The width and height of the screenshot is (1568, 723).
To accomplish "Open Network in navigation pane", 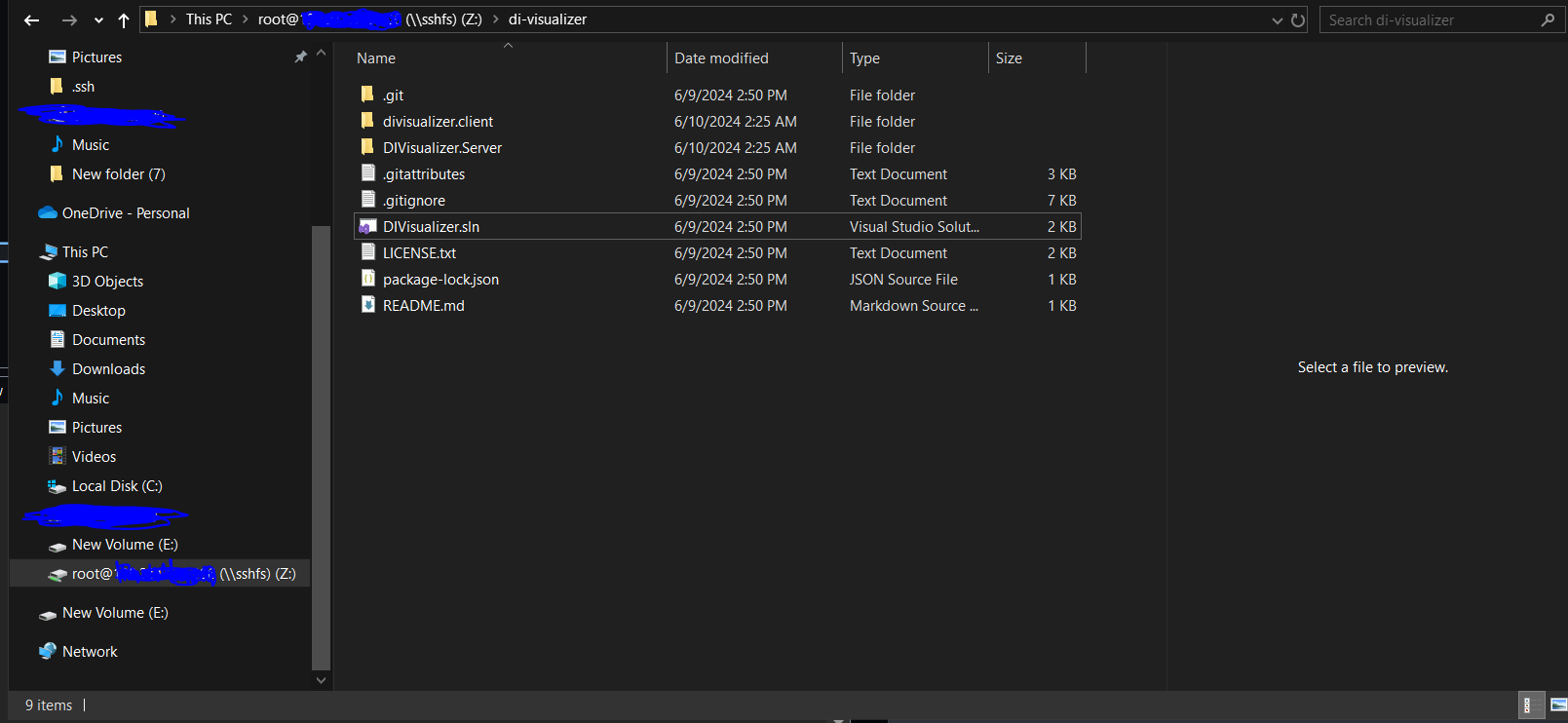I will pos(90,652).
